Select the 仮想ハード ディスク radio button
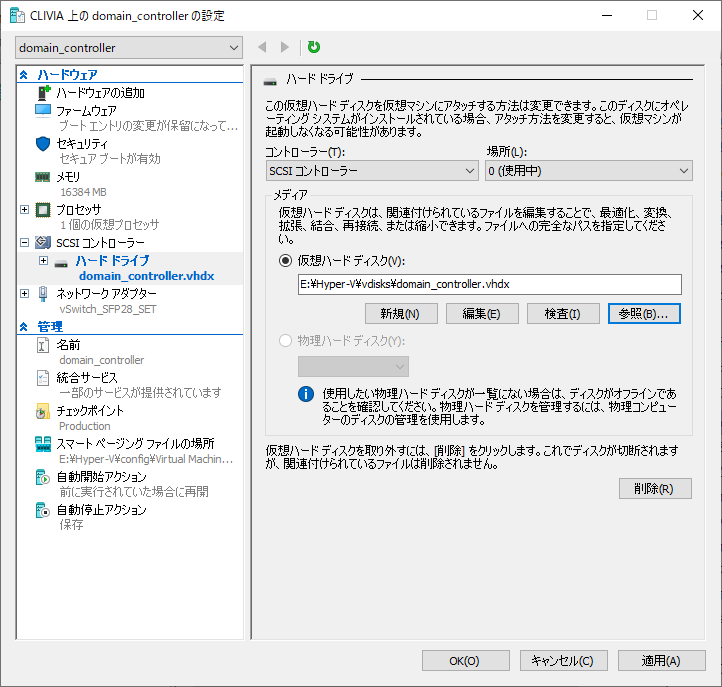 (285, 261)
